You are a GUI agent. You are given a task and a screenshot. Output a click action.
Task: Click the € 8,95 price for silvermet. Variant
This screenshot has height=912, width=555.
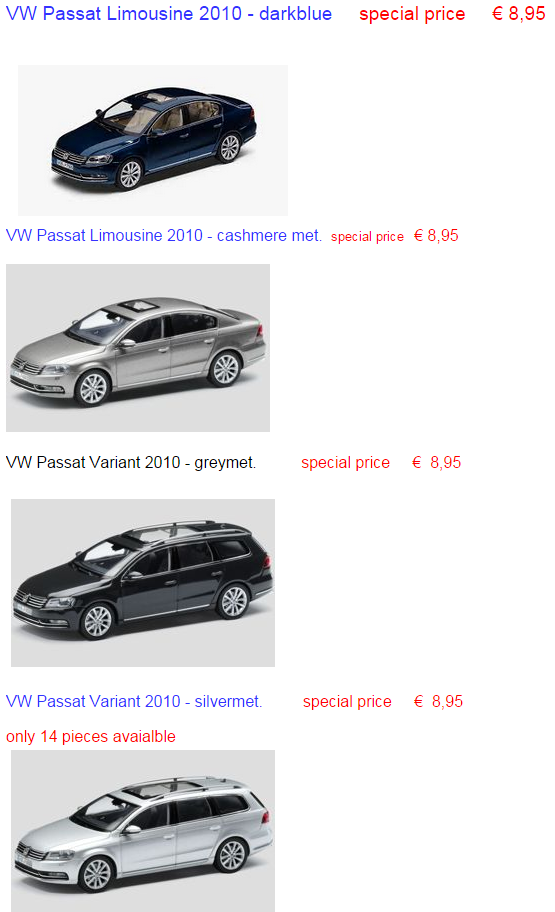click(439, 701)
